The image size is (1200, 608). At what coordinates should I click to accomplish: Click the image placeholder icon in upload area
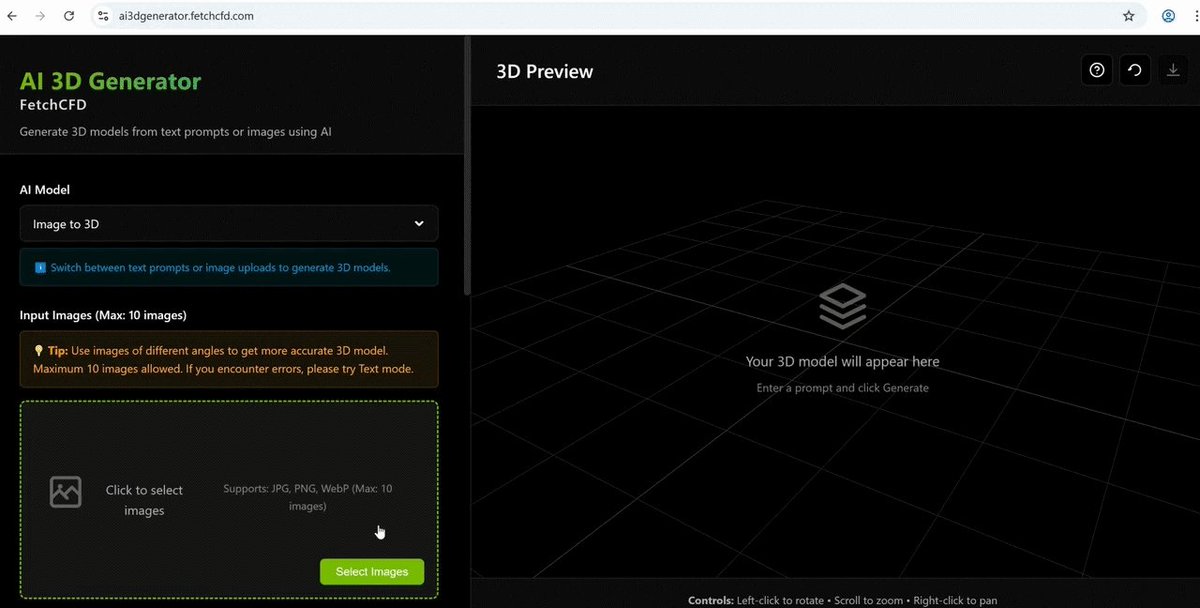66,491
